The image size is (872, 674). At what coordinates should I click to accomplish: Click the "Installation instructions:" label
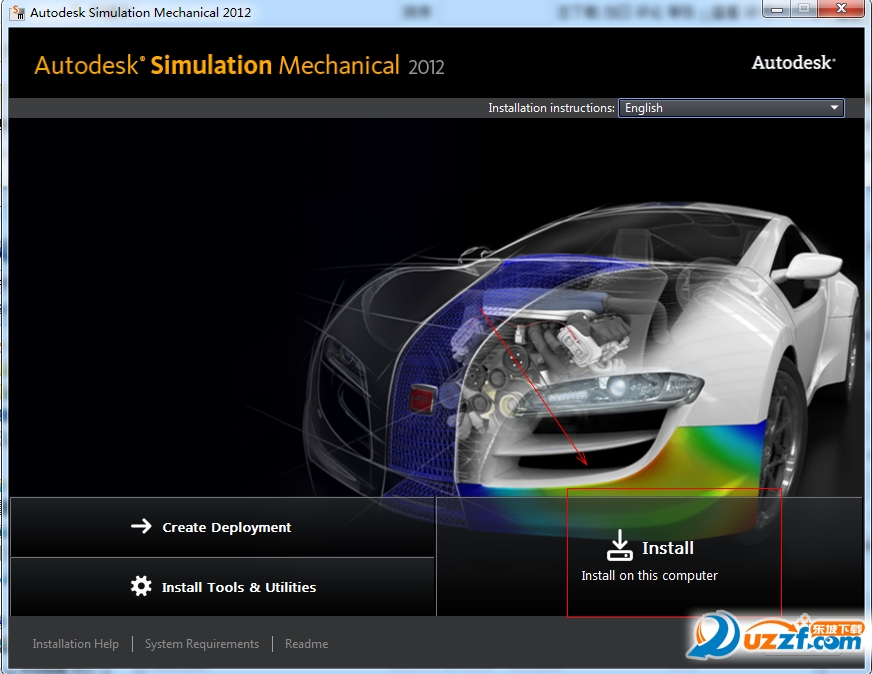click(x=551, y=108)
